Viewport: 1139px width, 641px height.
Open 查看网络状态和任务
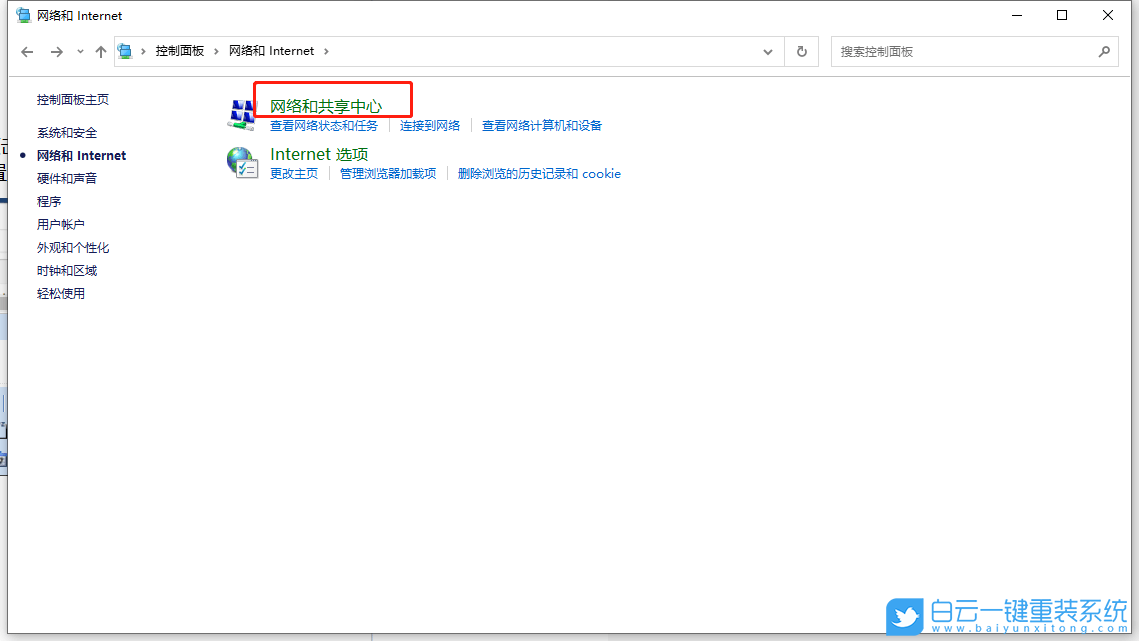tap(323, 125)
